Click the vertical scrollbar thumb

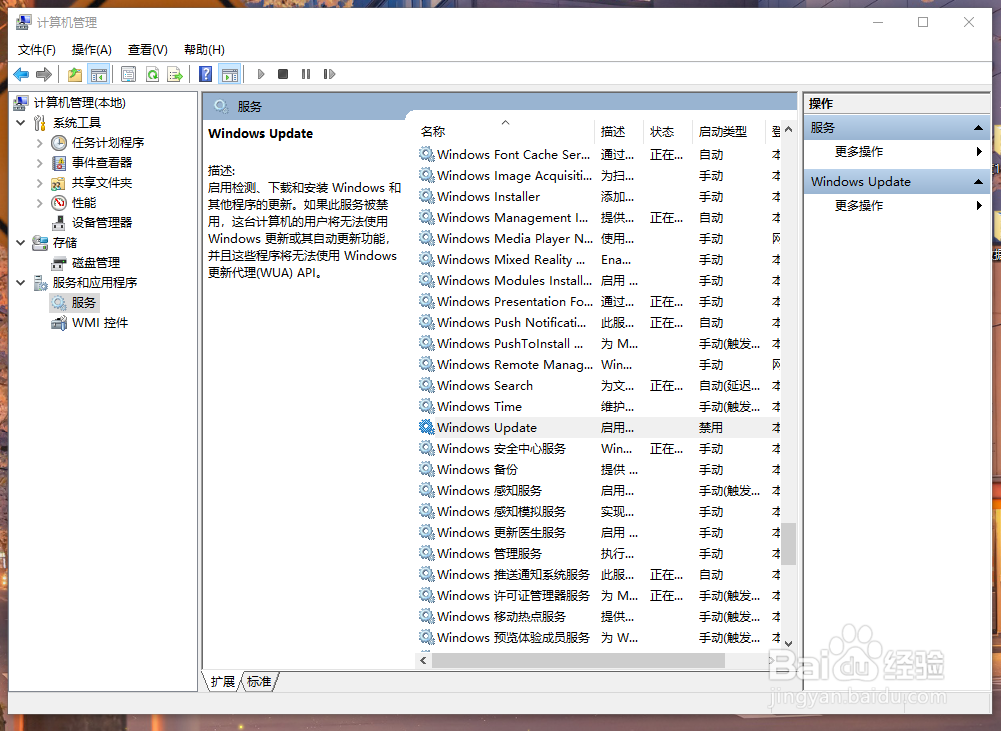[x=788, y=544]
